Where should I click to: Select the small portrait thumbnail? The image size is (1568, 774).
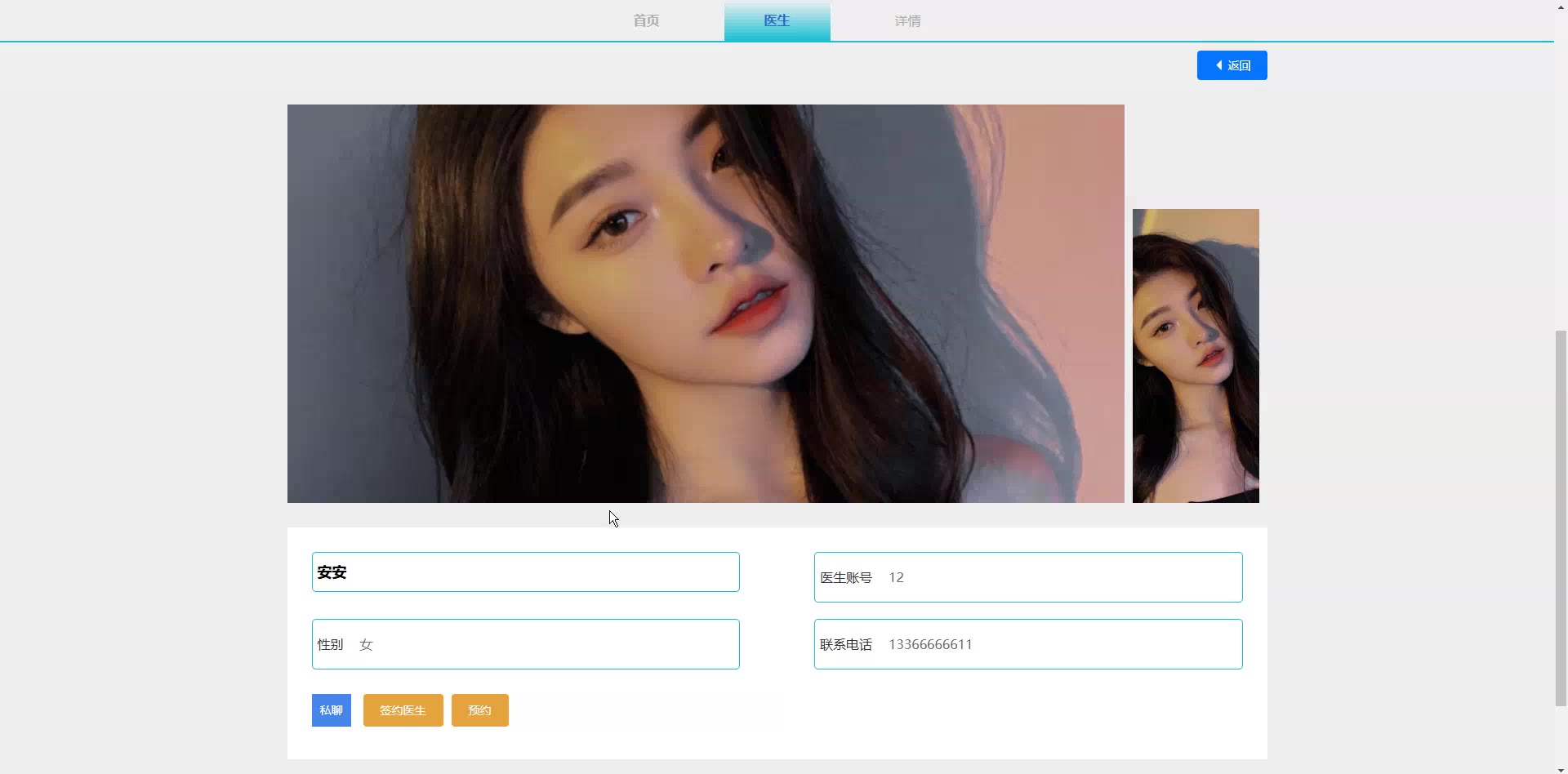tap(1196, 356)
